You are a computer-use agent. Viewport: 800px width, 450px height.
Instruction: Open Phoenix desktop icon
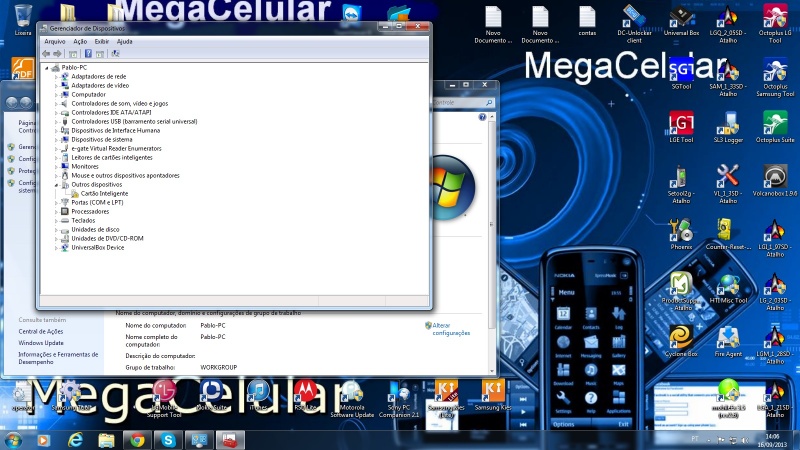[681, 235]
